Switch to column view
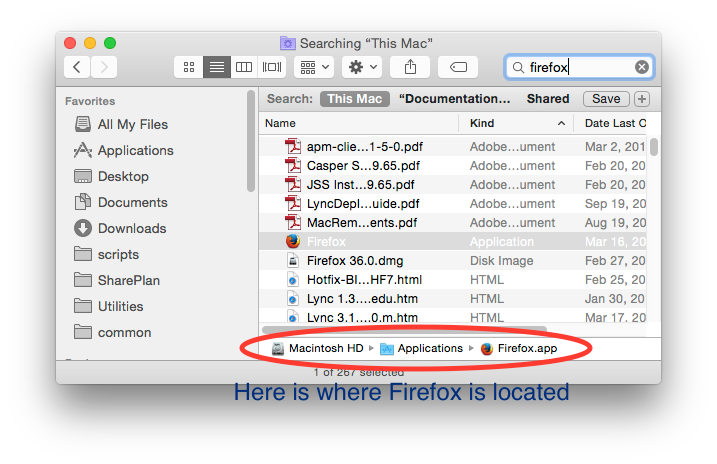Screen dimensions: 717x464 tap(244, 67)
